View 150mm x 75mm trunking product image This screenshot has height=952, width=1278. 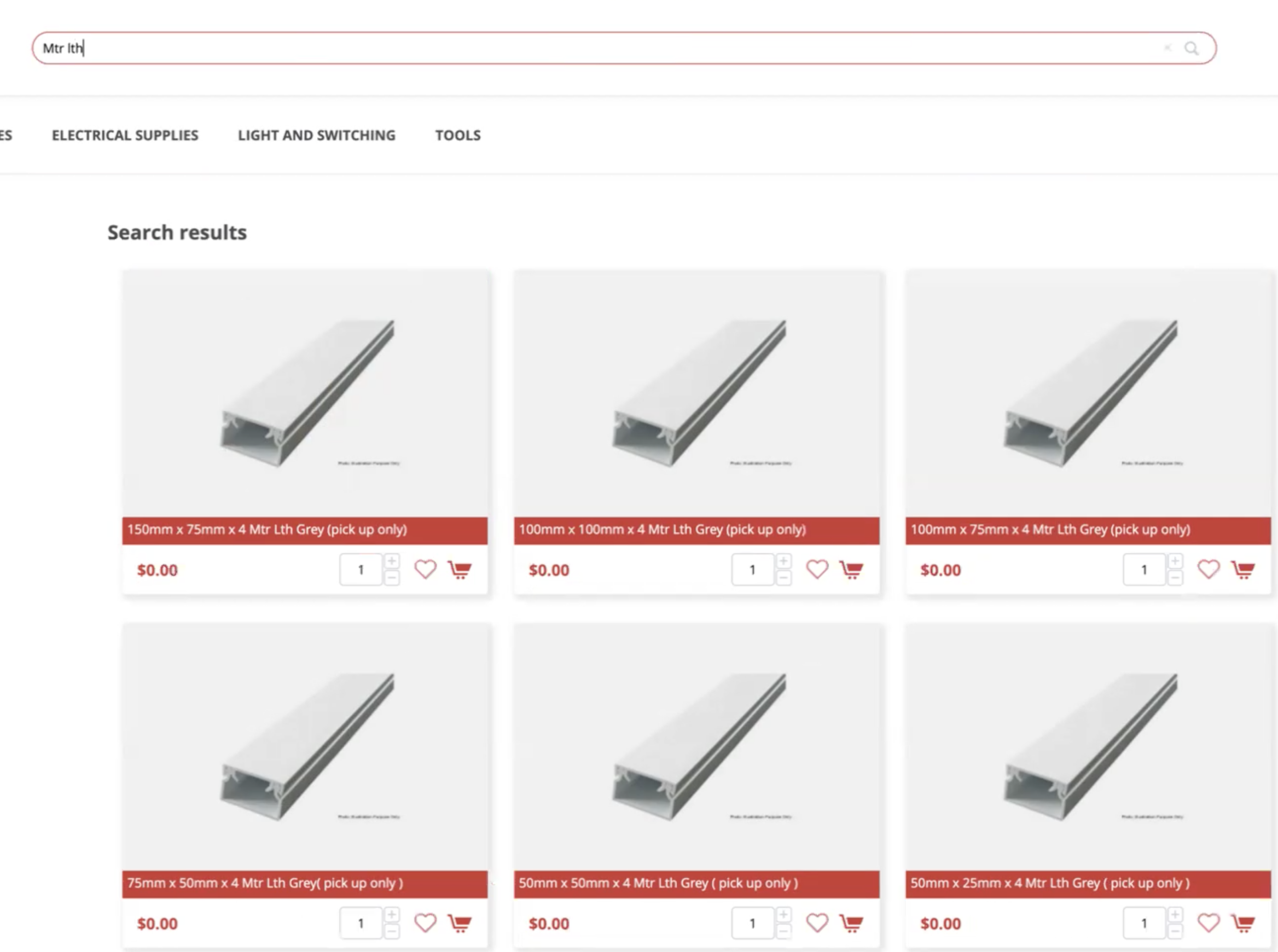click(305, 393)
